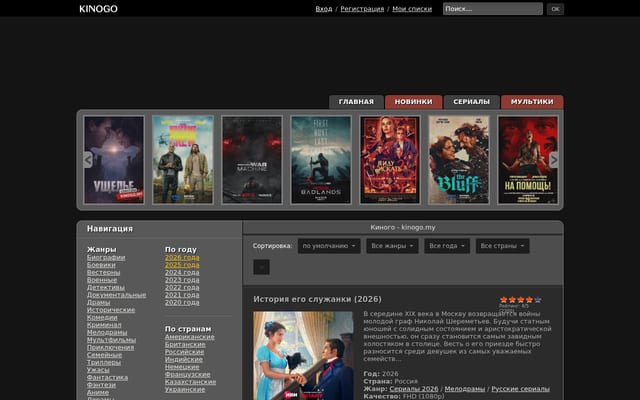Viewport: 640px width, 400px height.
Task: Browse Индийские films by country
Action: pos(184,359)
